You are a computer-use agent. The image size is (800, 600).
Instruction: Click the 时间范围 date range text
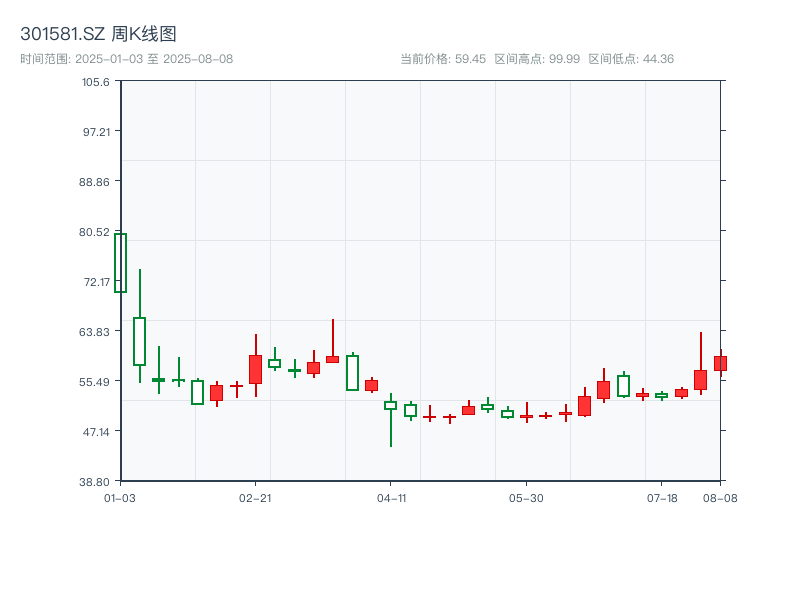(x=126, y=59)
